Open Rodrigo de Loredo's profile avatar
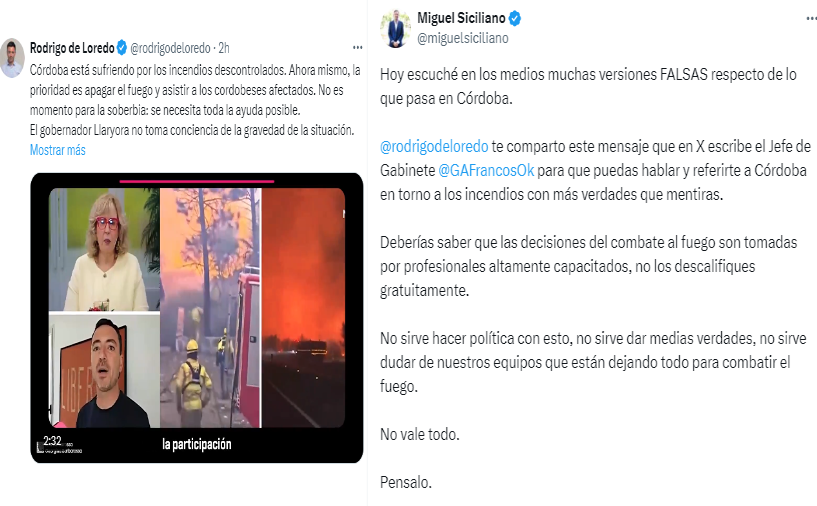Viewport: 817px width, 506px height. tap(11, 57)
